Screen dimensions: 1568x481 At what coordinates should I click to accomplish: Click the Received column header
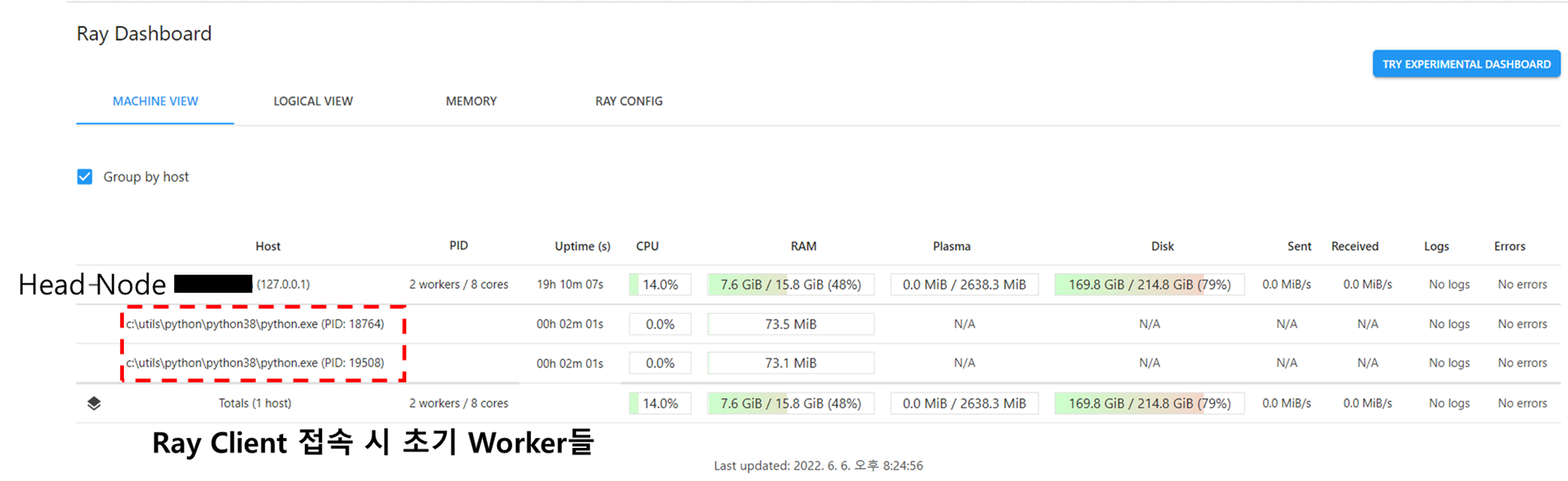coord(1355,246)
